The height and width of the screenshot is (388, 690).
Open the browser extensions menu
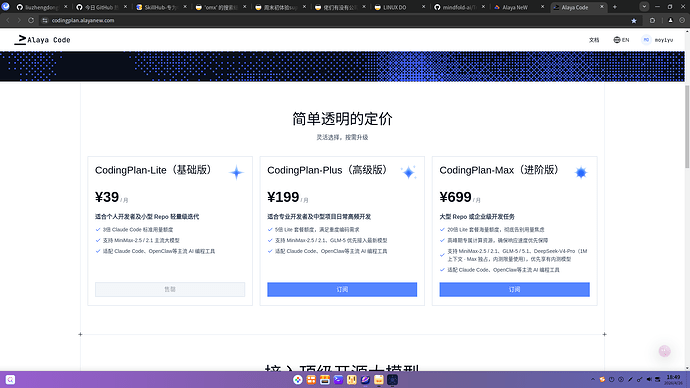click(x=652, y=20)
